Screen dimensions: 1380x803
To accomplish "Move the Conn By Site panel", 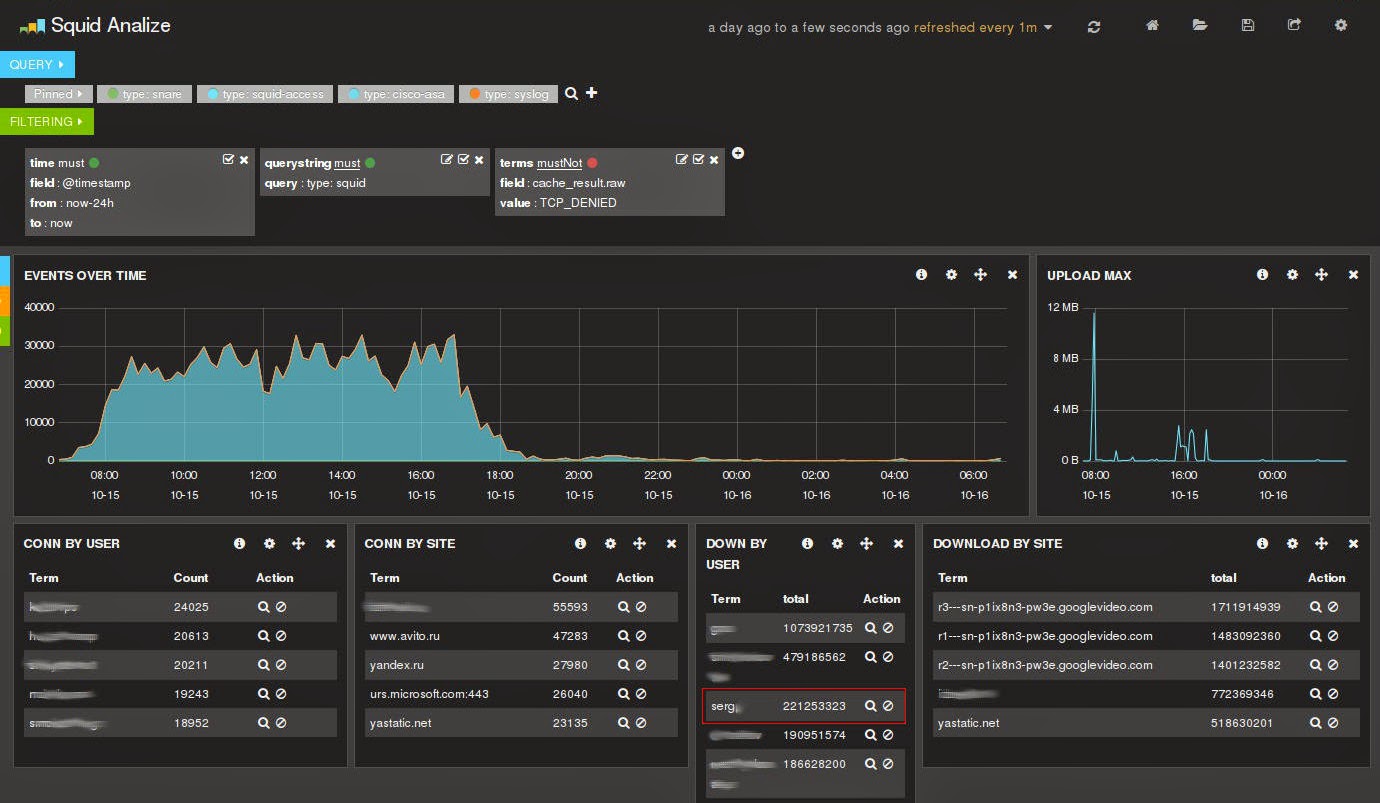I will (639, 543).
